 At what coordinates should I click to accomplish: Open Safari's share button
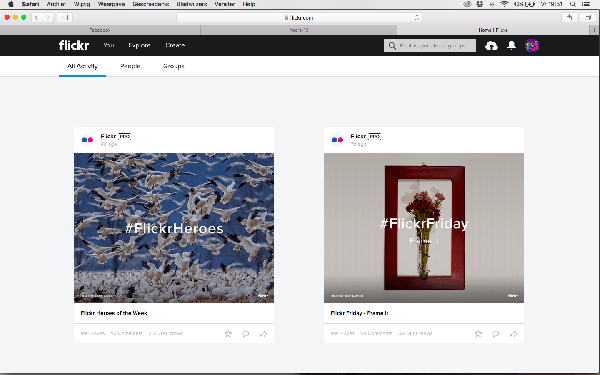point(570,17)
